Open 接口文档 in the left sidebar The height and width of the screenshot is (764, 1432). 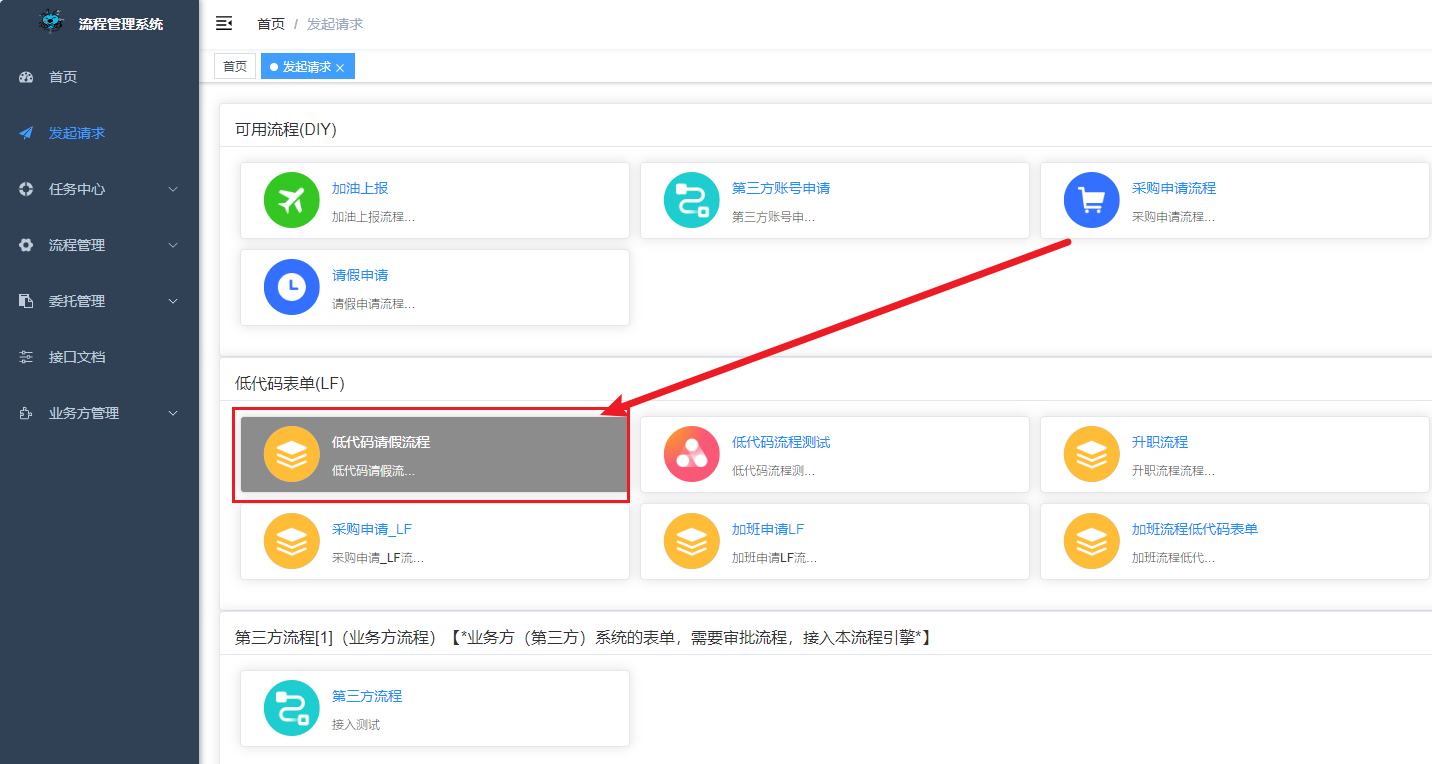click(x=77, y=357)
